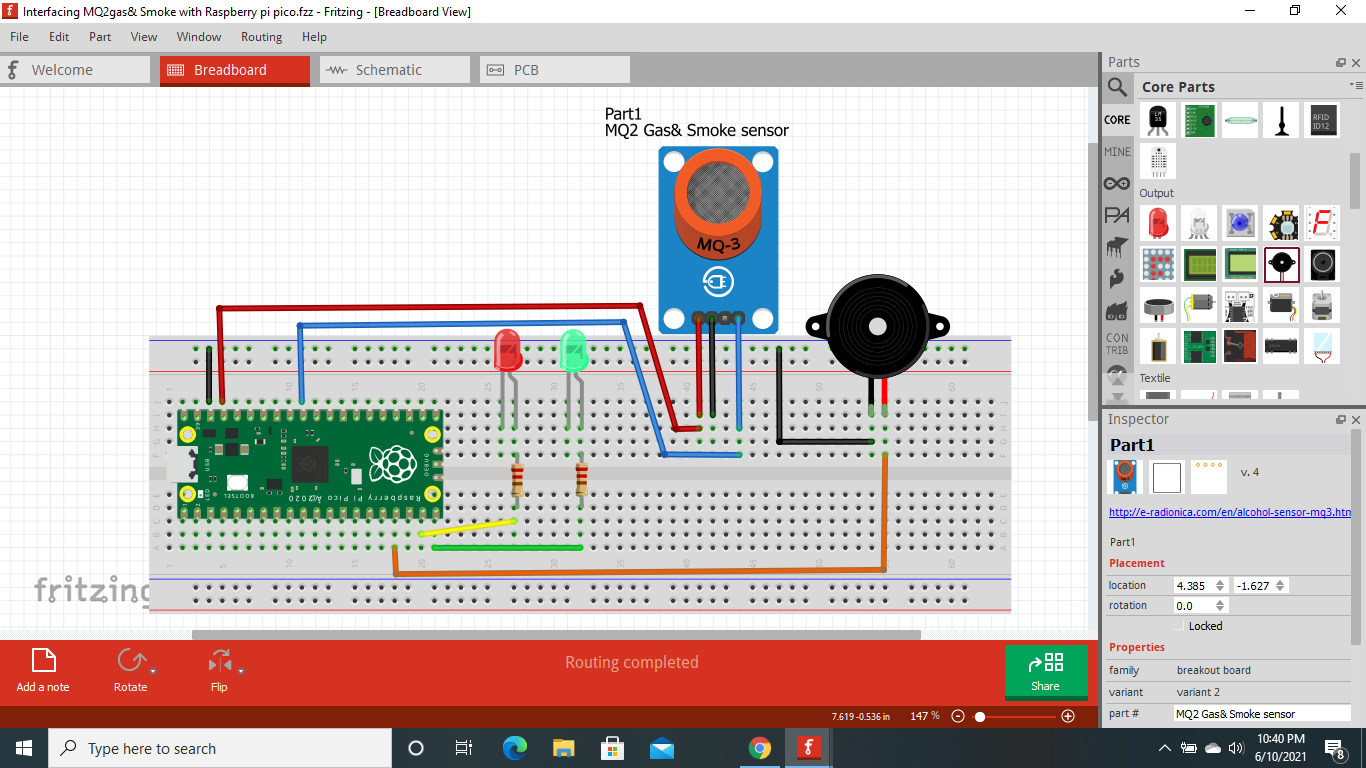Screen dimensions: 1366x768
Task: Open the CONTRIB parts bin
Action: (1116, 343)
